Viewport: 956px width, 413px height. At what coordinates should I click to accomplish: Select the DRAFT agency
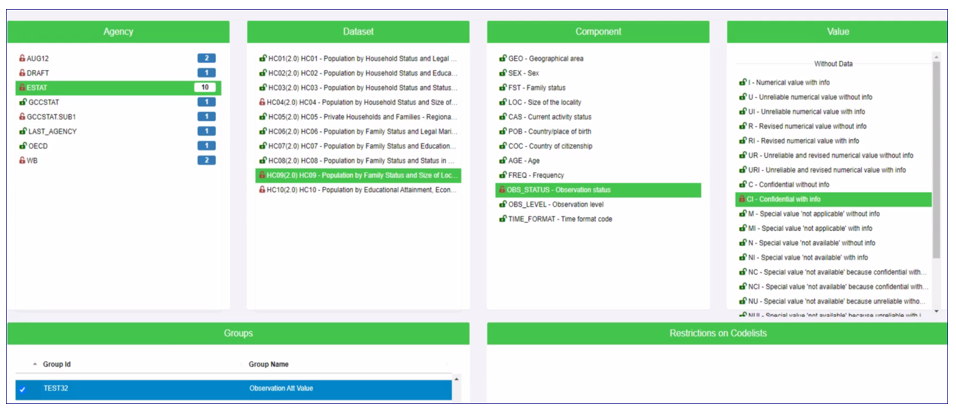point(38,73)
